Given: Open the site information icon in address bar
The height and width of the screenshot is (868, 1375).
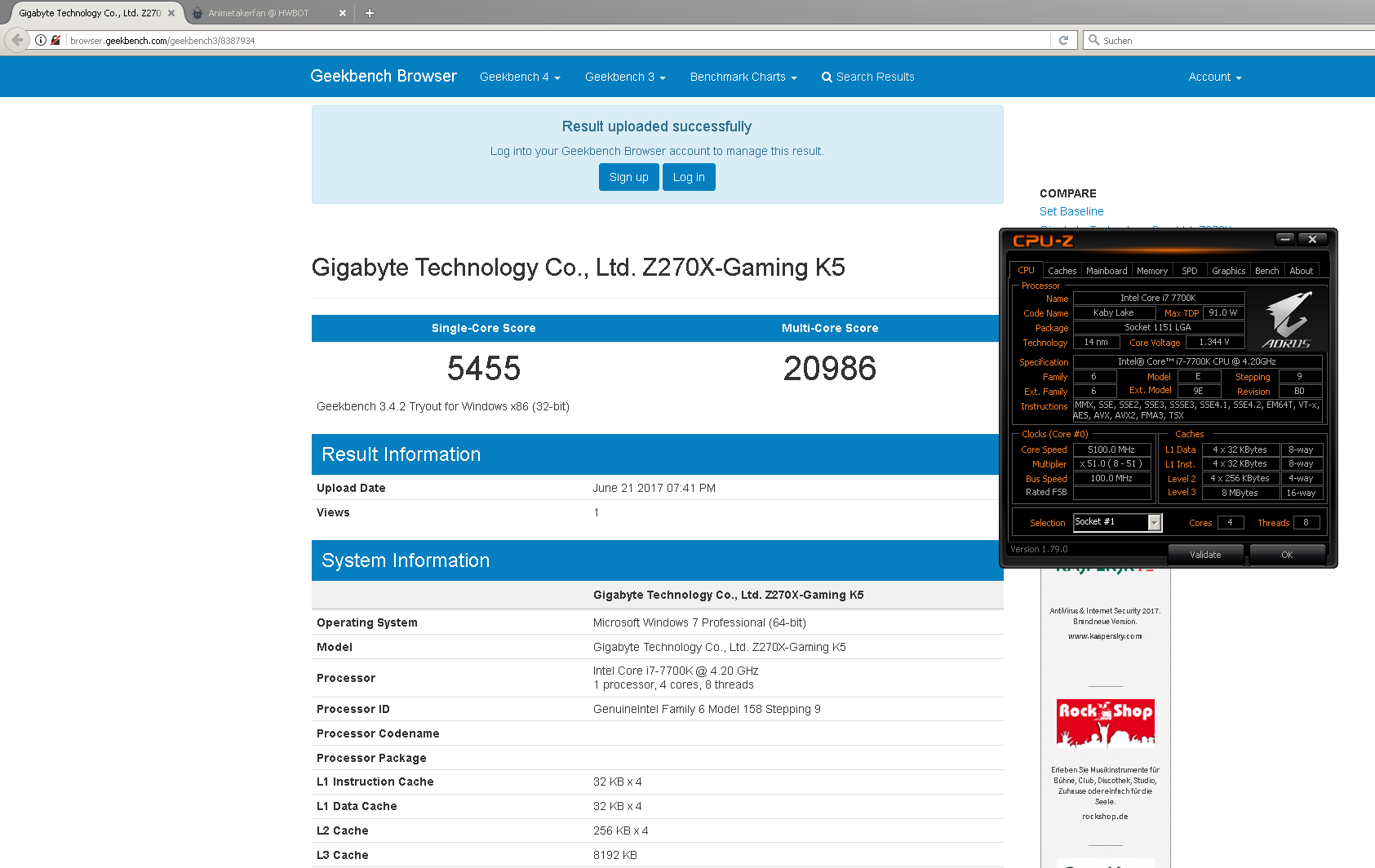Looking at the screenshot, I should [41, 40].
